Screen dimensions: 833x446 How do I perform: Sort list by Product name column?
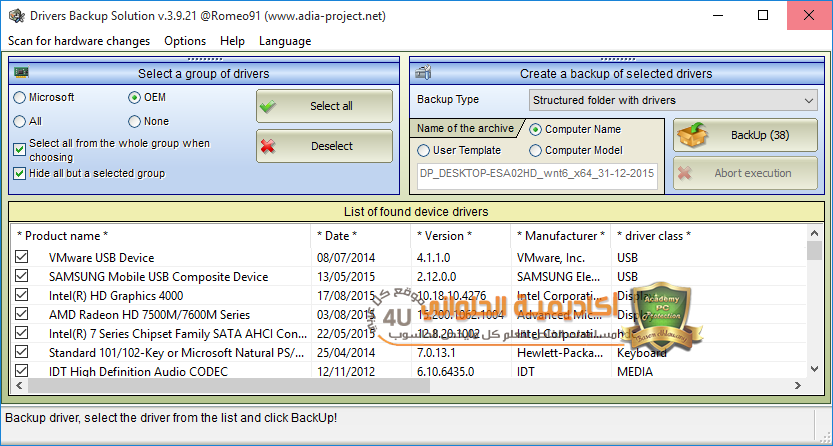[62, 236]
